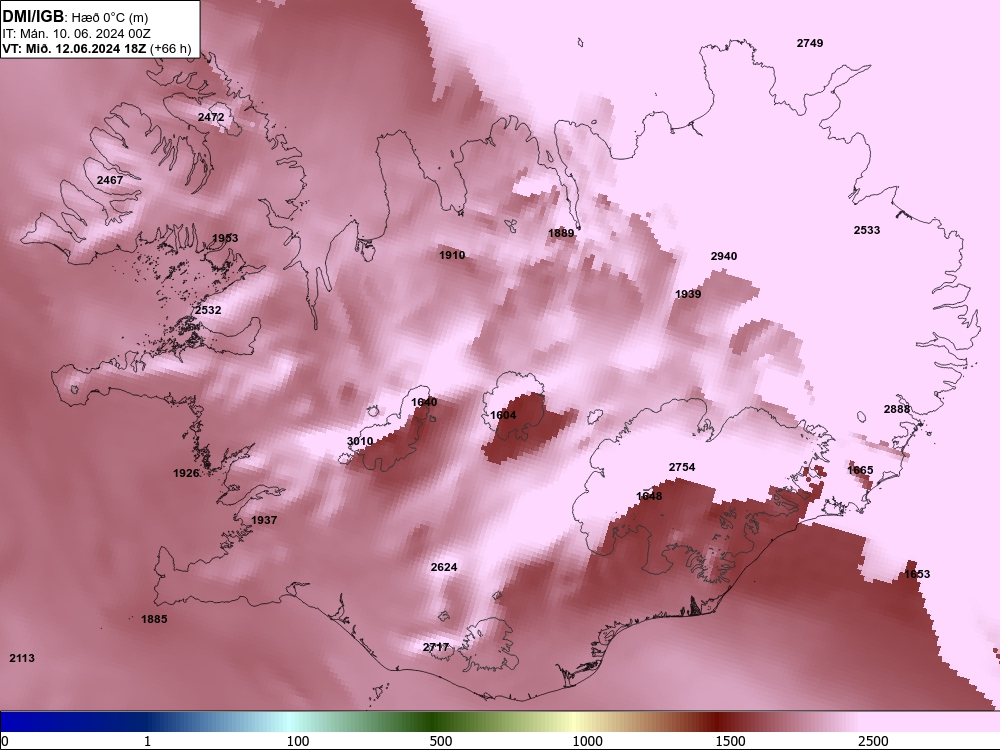Select the 2467 value label

pyautogui.click(x=110, y=180)
